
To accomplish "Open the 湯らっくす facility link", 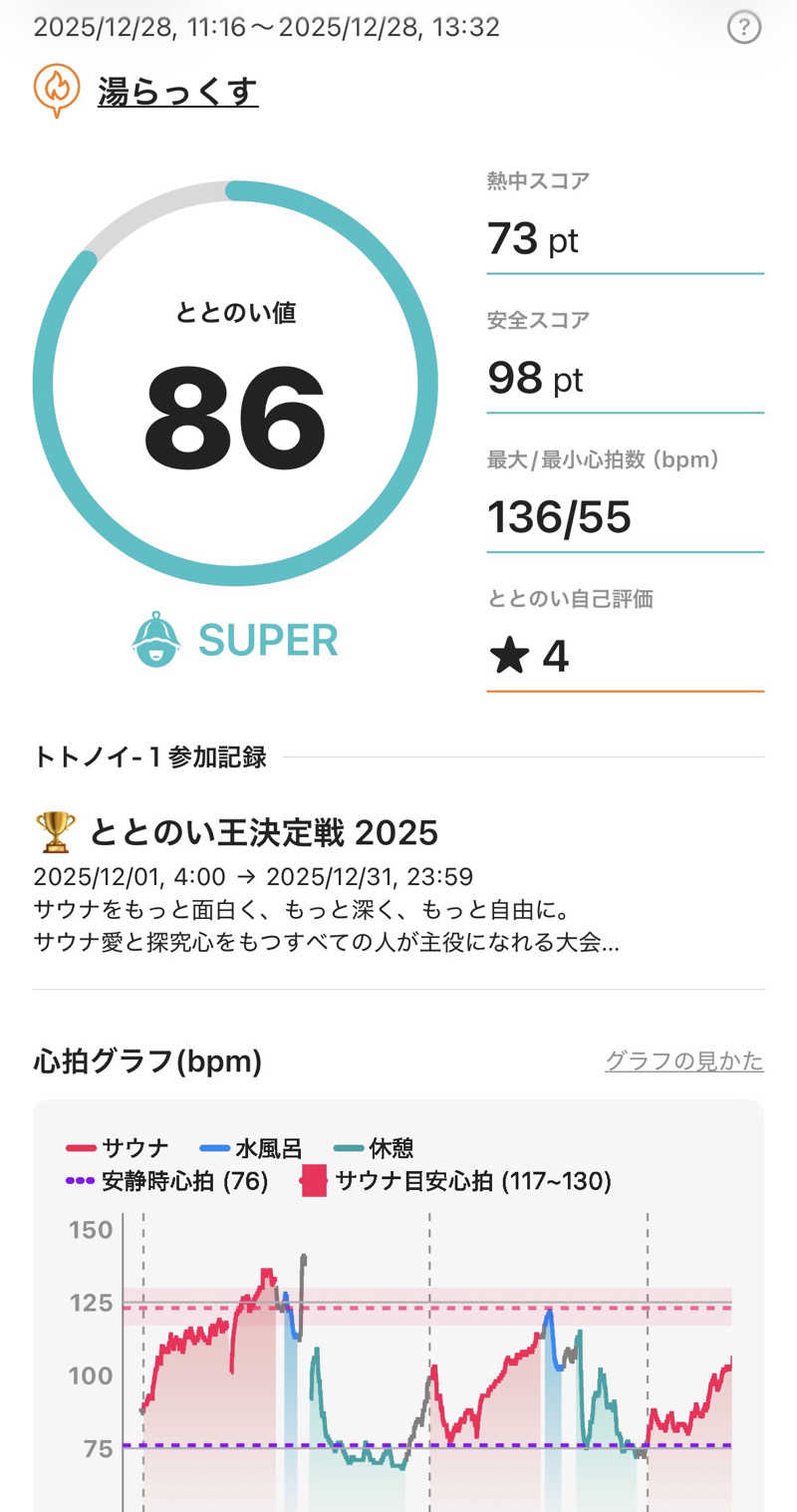I will [177, 93].
